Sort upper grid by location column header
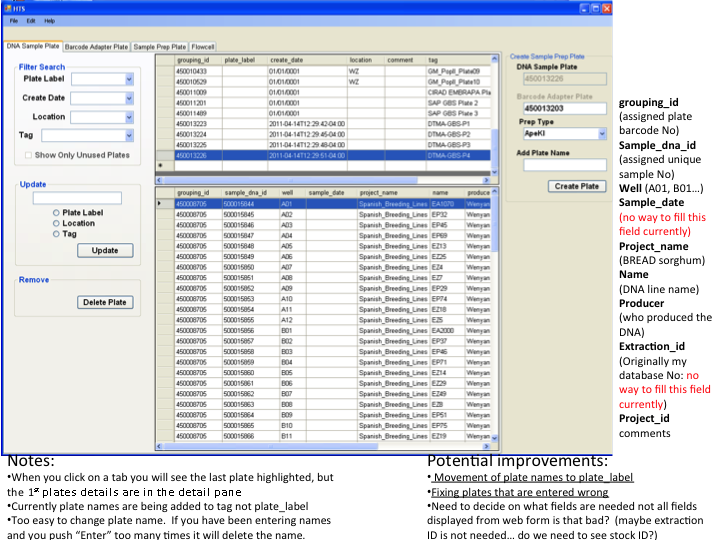Screen dimensions: 720x540 point(366,60)
